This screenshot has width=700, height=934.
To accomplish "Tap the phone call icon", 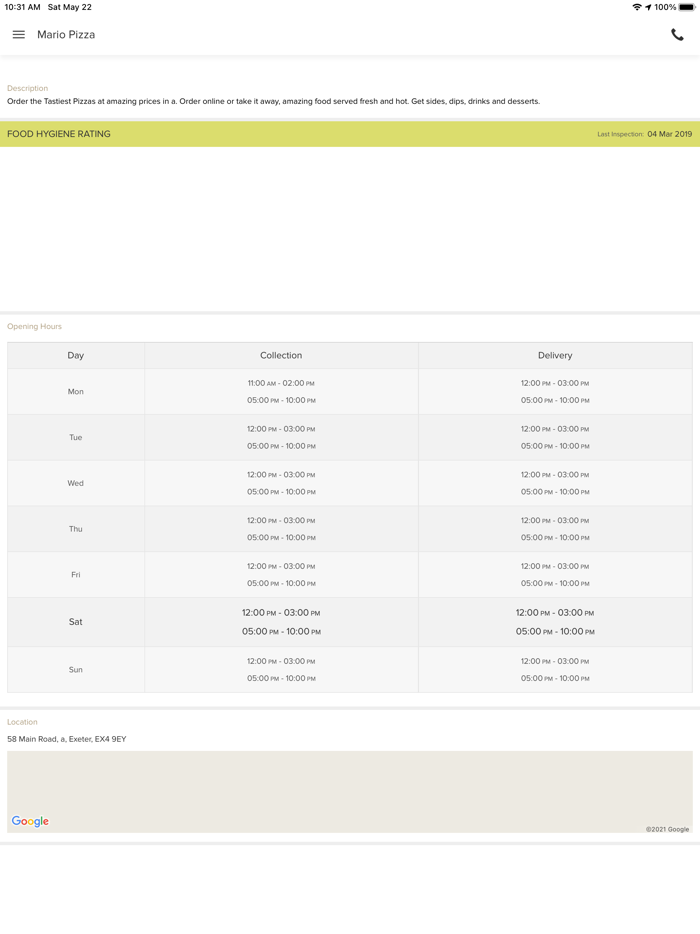I will 677,35.
